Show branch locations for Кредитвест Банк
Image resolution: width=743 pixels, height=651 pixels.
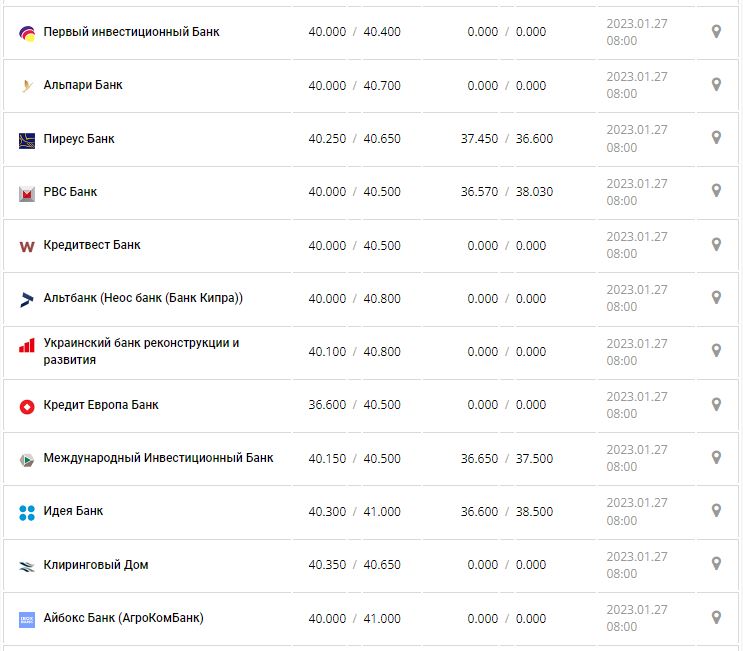(x=716, y=245)
